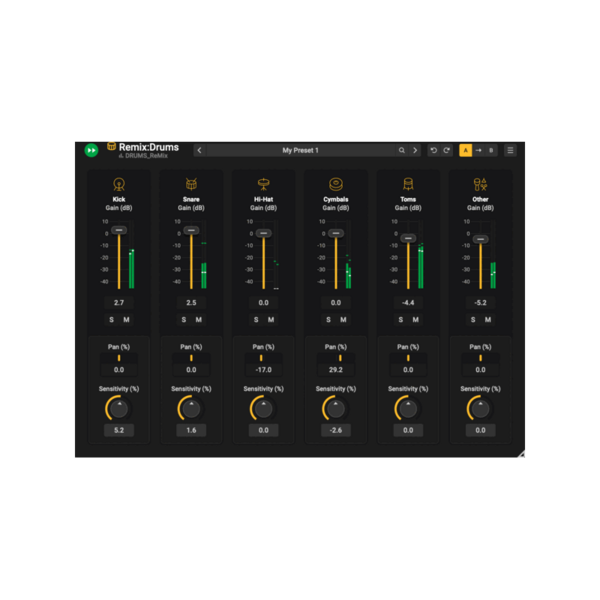This screenshot has width=600, height=600.
Task: Mute the Hi-Hat channel
Action: [271, 320]
